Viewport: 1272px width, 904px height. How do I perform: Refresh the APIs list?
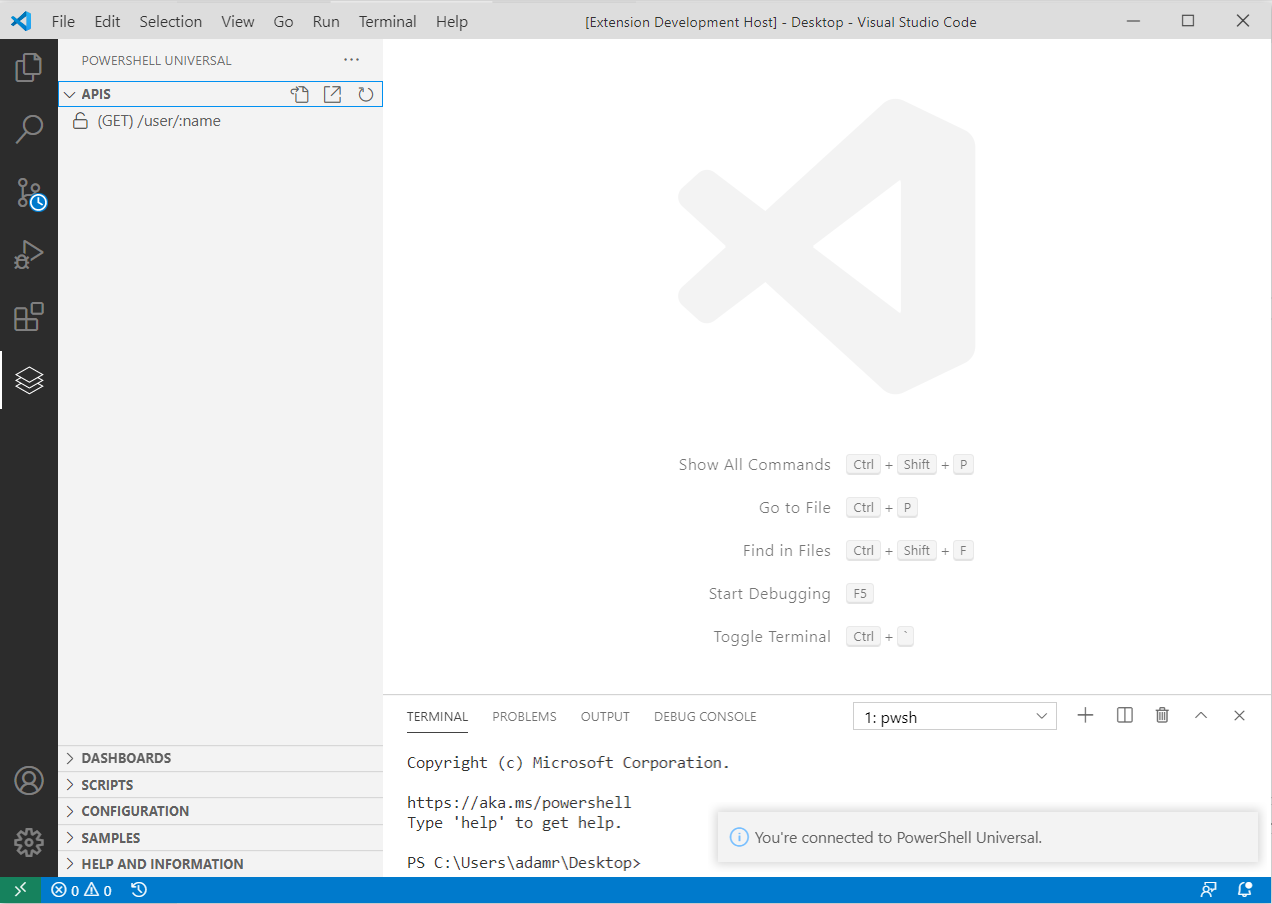[366, 94]
